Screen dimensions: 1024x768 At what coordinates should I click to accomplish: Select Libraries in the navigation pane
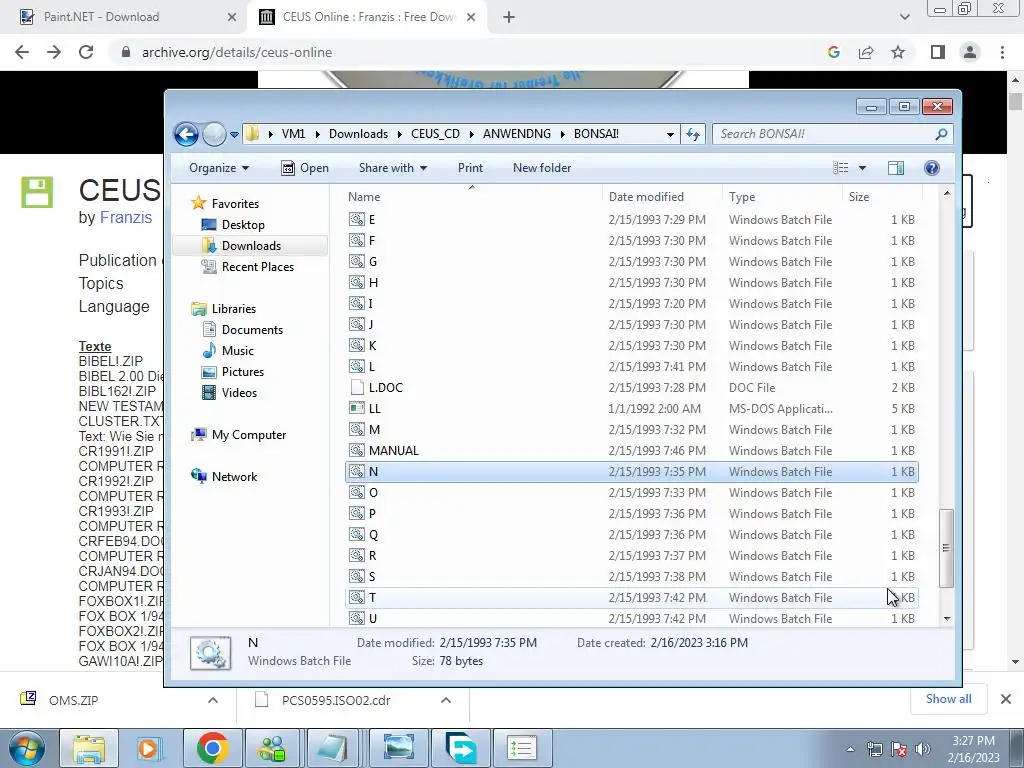point(233,309)
